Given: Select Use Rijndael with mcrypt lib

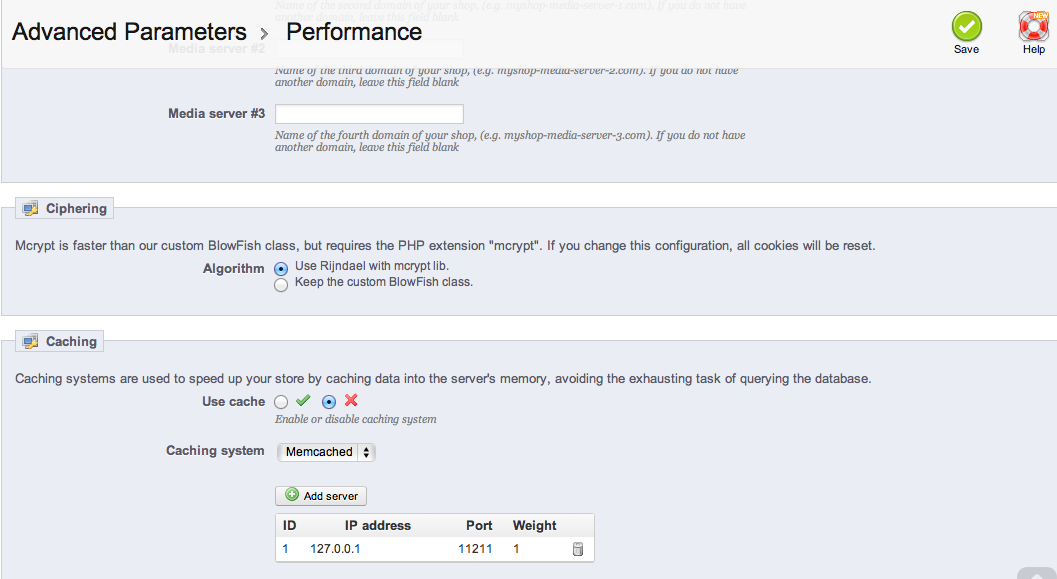Looking at the screenshot, I should tap(281, 268).
